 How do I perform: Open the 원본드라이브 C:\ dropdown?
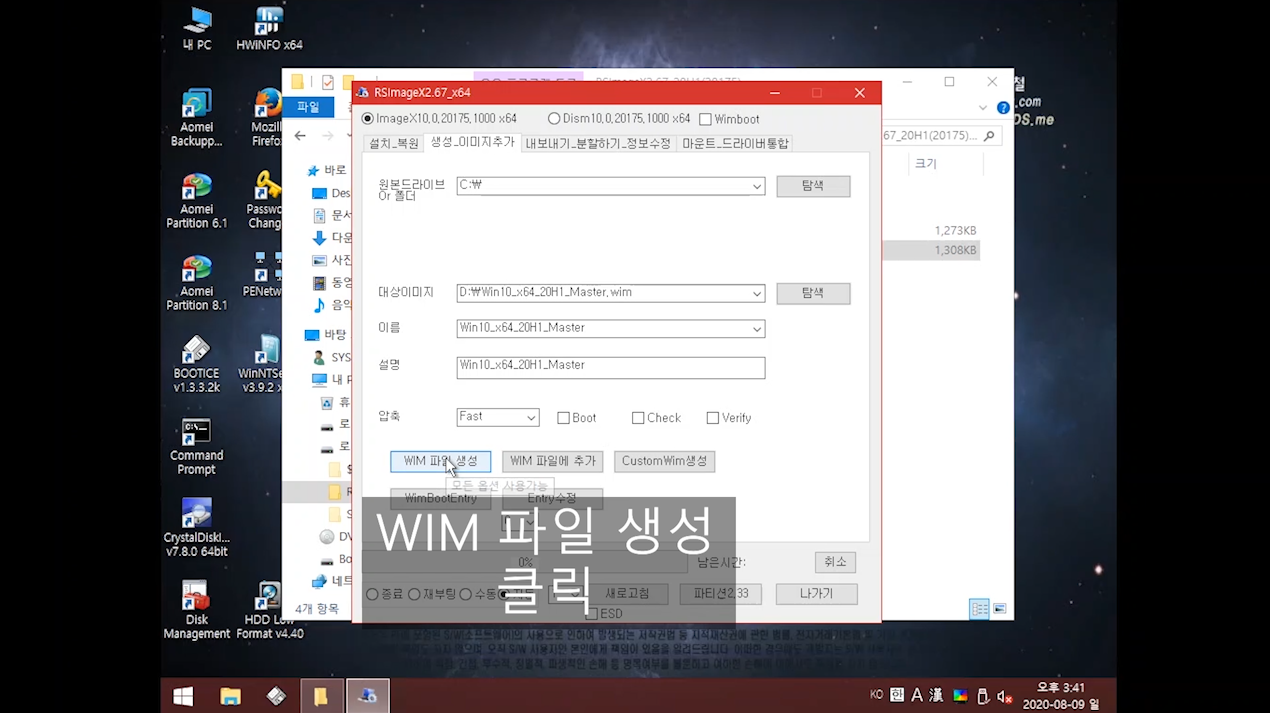click(757, 186)
